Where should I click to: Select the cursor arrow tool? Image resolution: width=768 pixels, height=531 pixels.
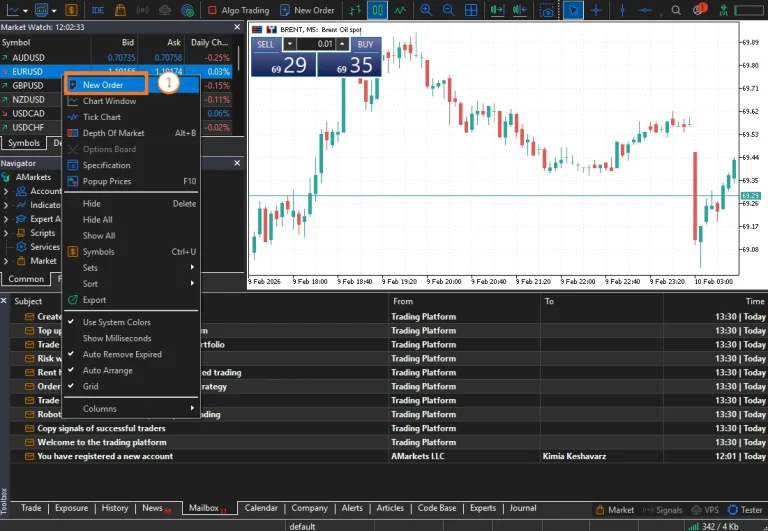tap(573, 10)
